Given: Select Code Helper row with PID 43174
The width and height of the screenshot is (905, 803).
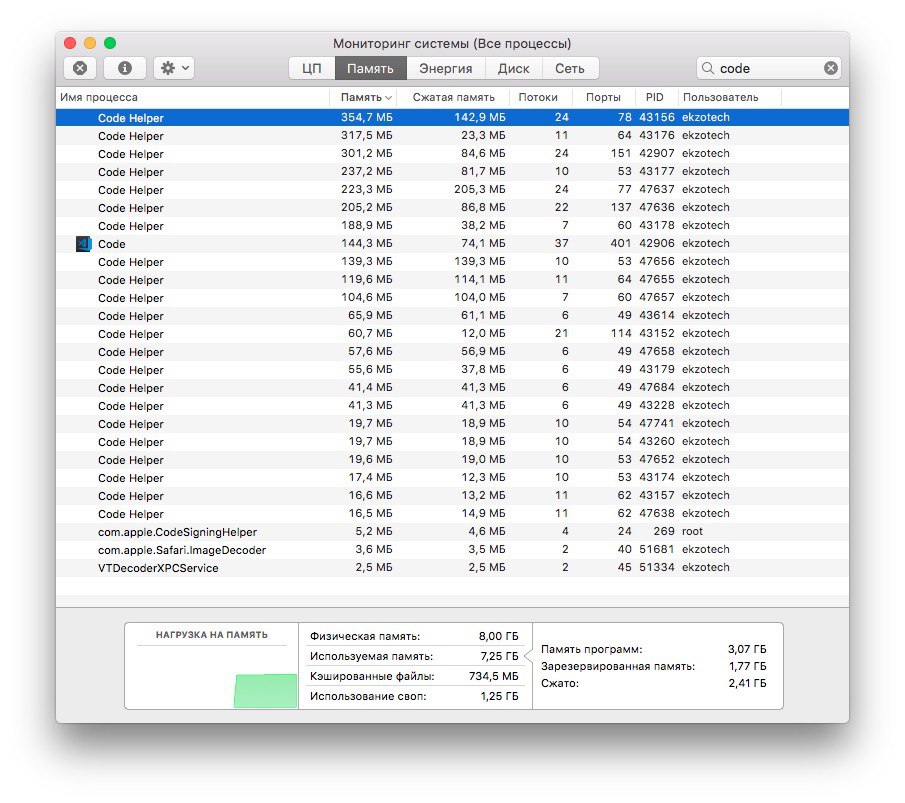Looking at the screenshot, I should (452, 477).
